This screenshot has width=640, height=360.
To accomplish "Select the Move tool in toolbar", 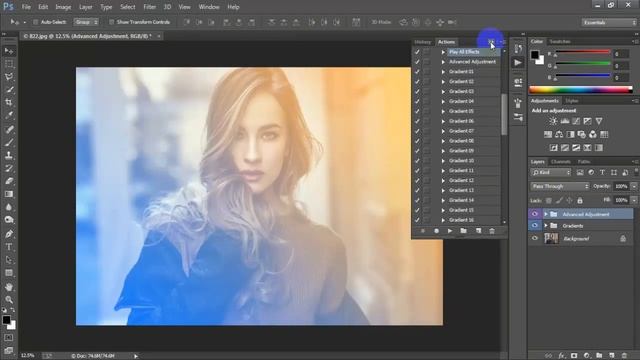I will pyautogui.click(x=9, y=51).
